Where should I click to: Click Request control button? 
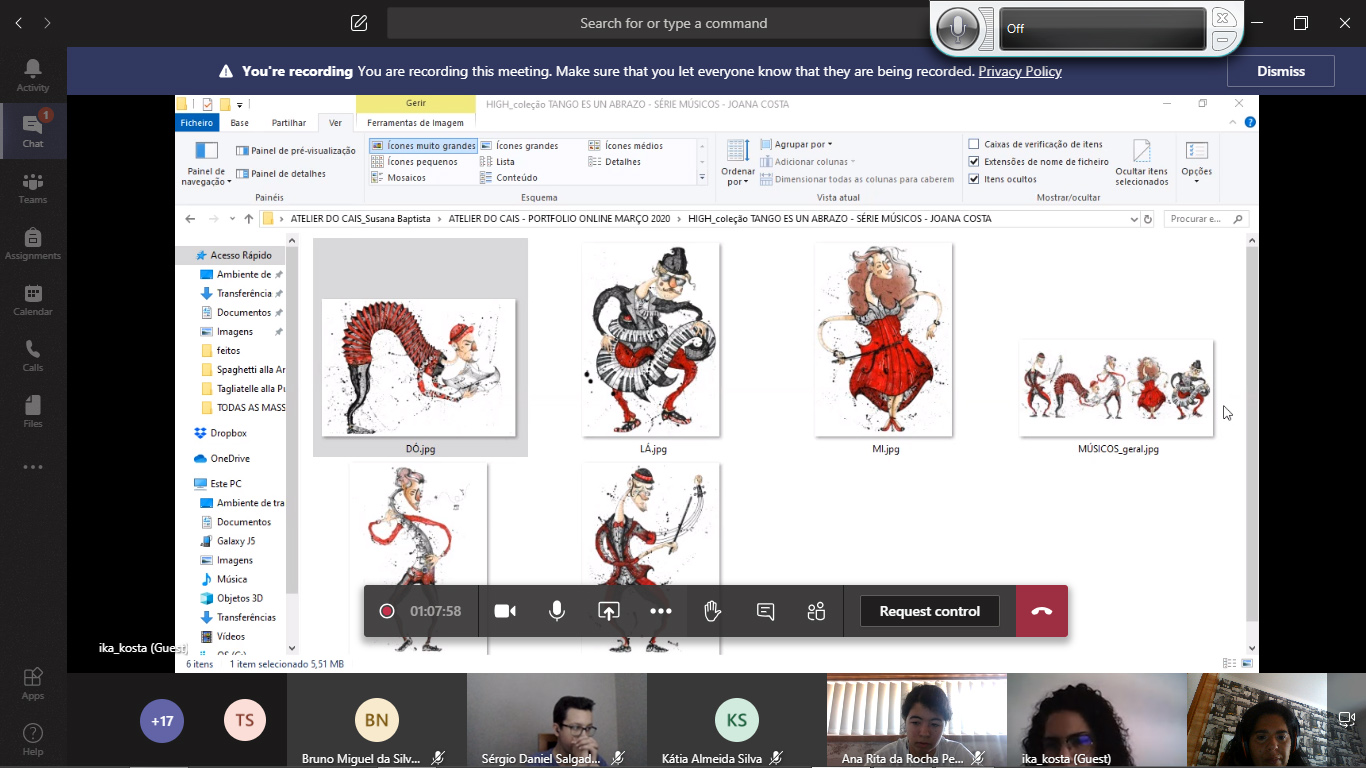(x=930, y=611)
